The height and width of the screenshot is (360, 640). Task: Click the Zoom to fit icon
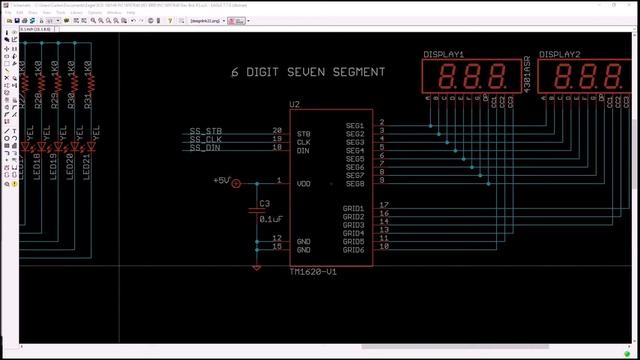pyautogui.click(x=93, y=21)
